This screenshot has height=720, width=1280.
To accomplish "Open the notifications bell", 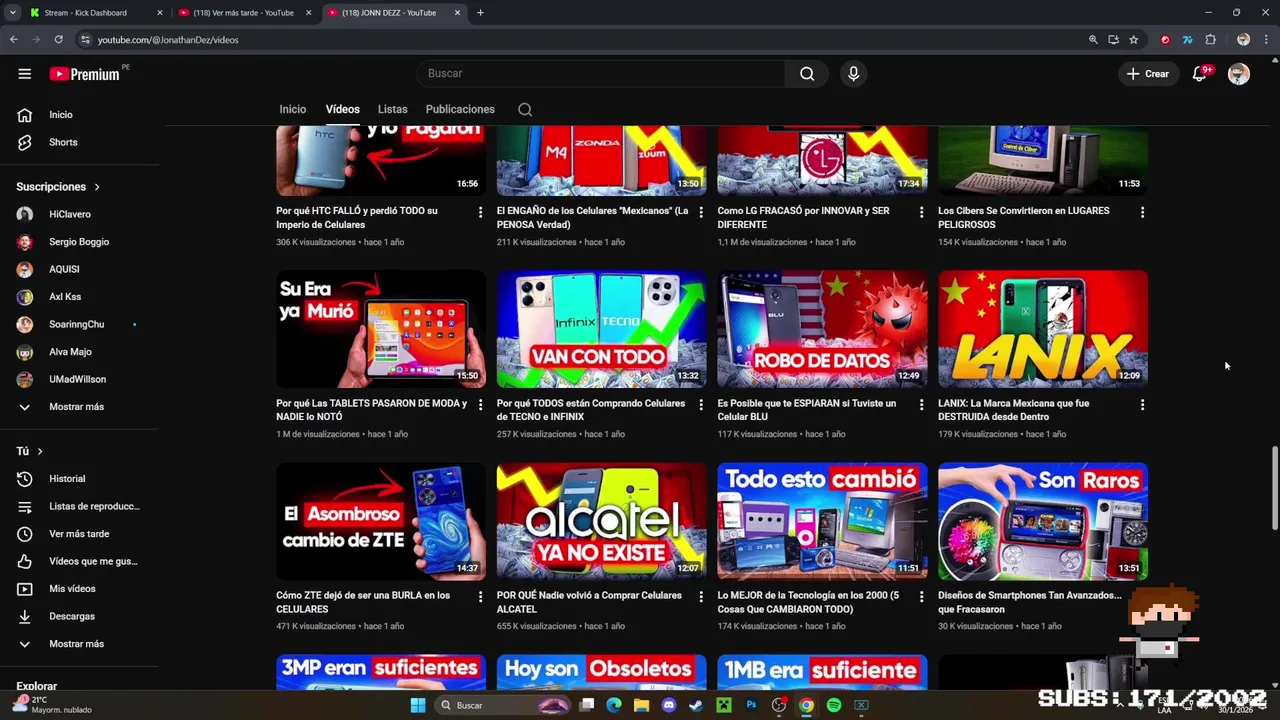I will click(x=1200, y=74).
